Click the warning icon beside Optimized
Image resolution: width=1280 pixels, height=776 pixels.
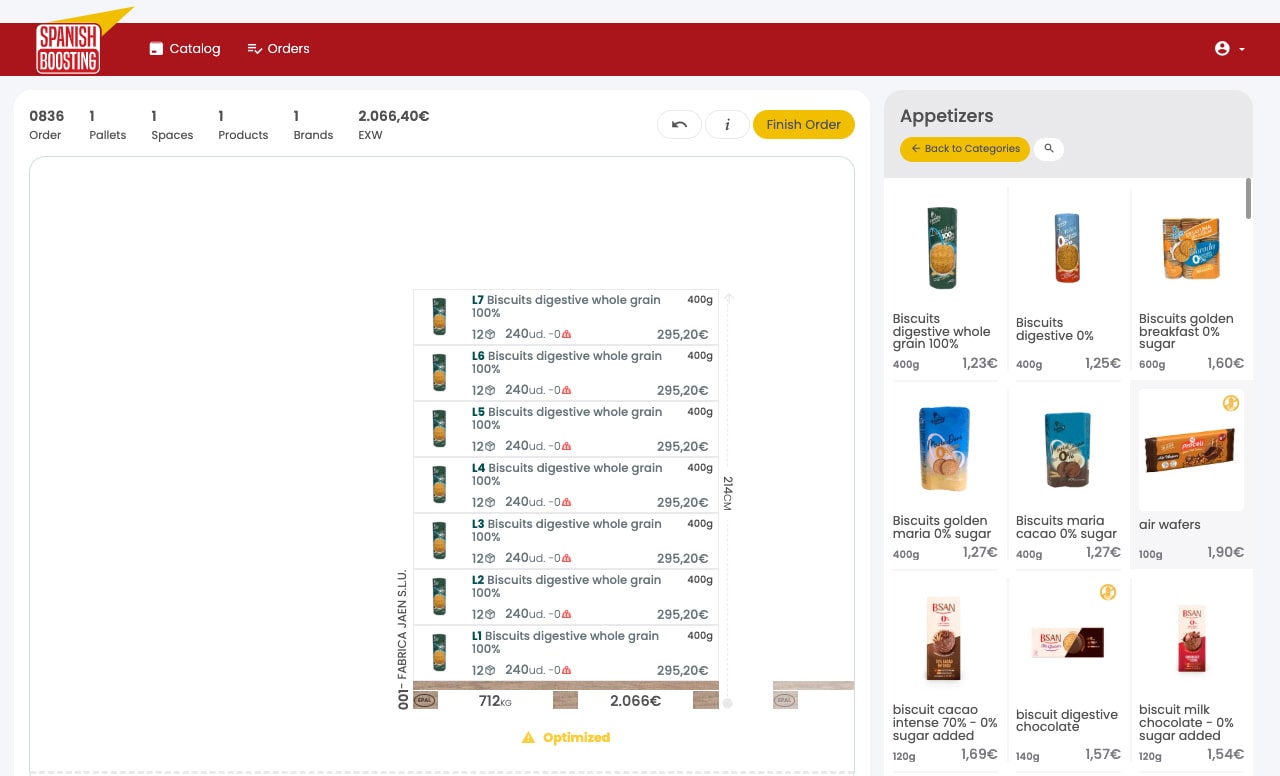click(x=528, y=738)
